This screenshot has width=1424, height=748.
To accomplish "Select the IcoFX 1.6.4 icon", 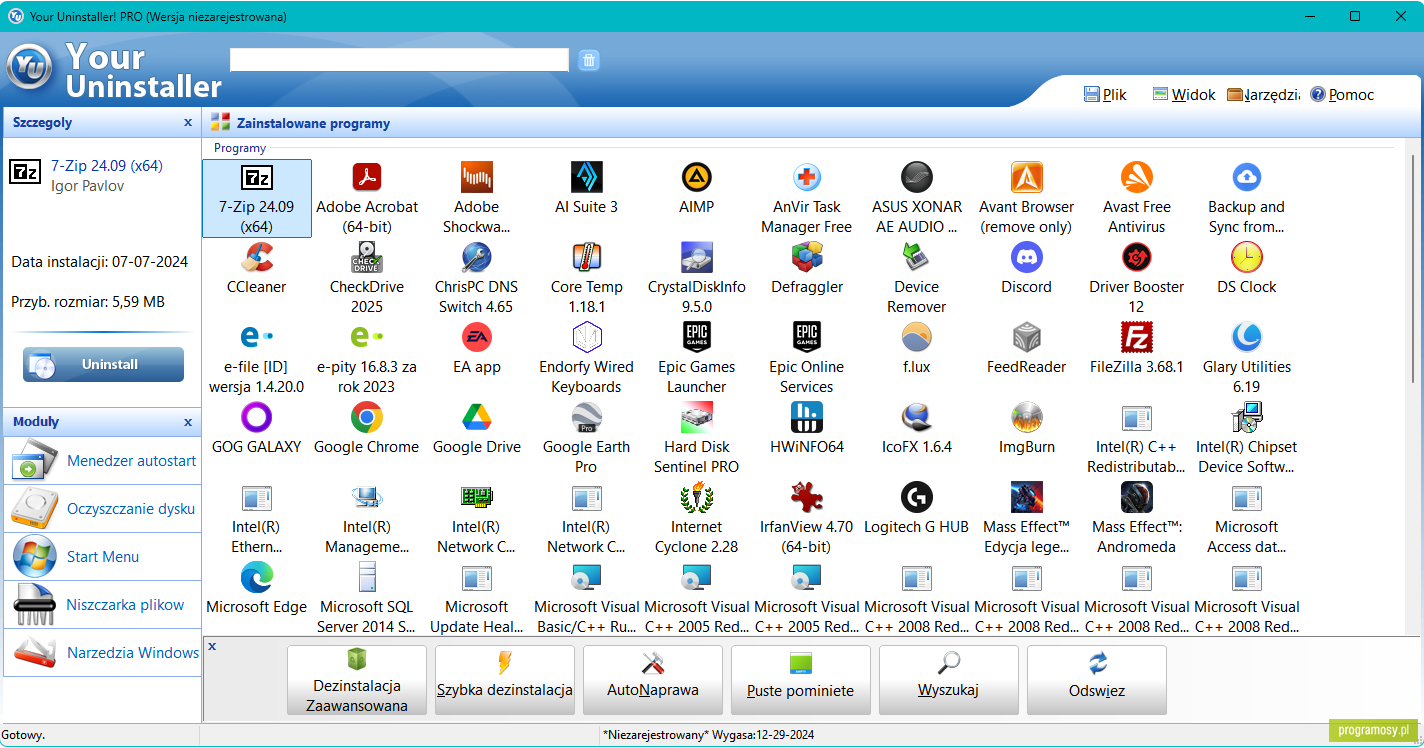I will [x=917, y=418].
